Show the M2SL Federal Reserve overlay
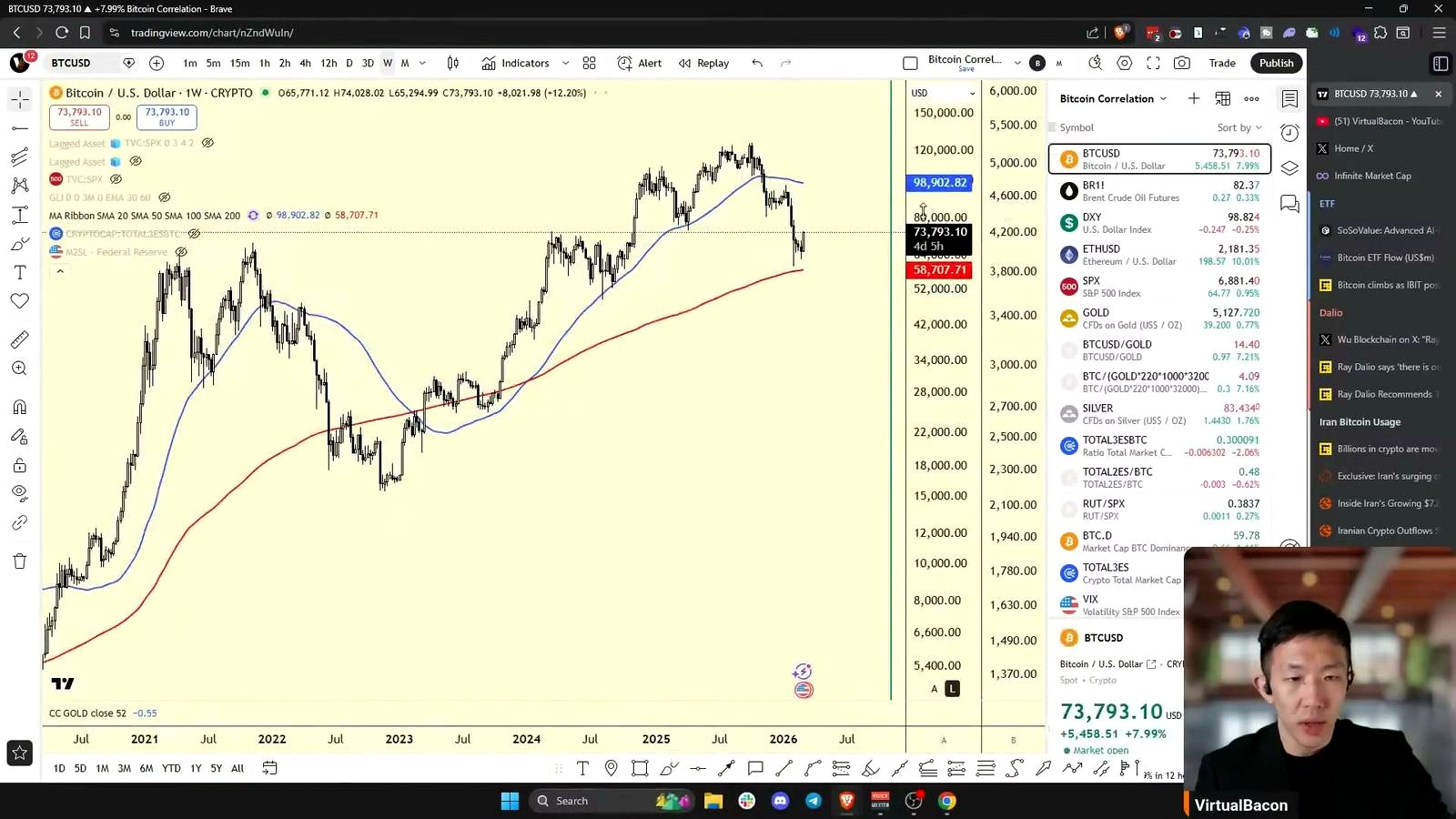 181,252
